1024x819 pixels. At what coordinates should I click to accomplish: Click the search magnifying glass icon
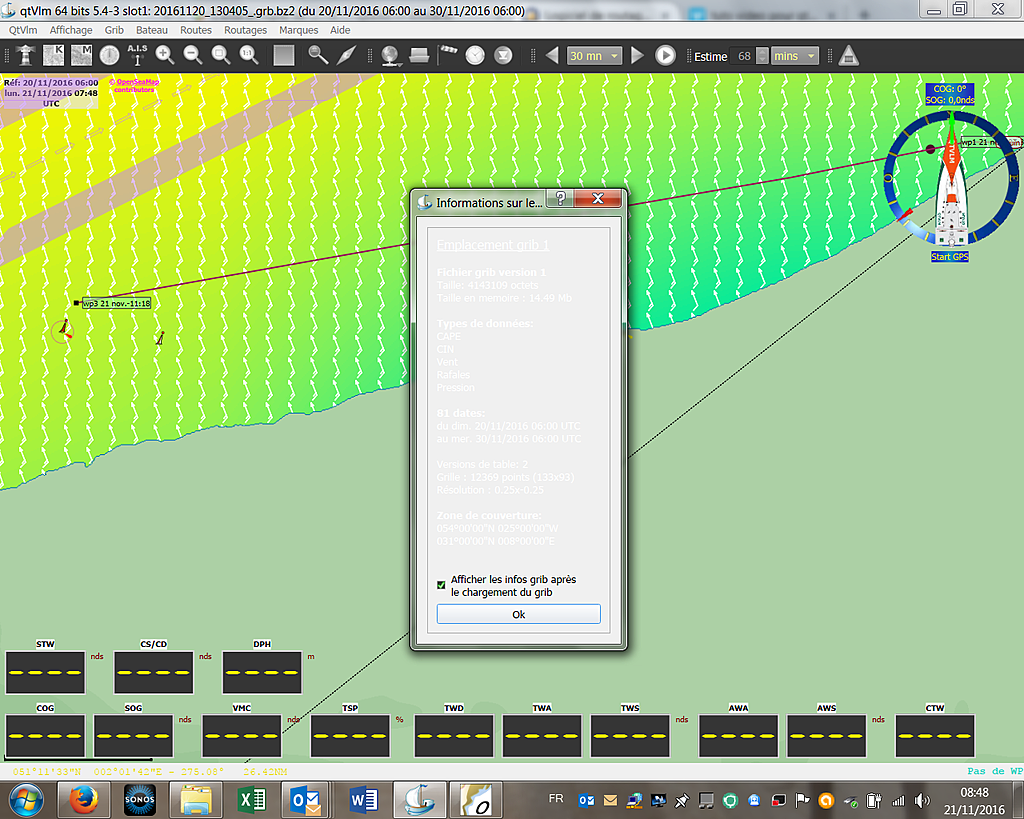(318, 56)
